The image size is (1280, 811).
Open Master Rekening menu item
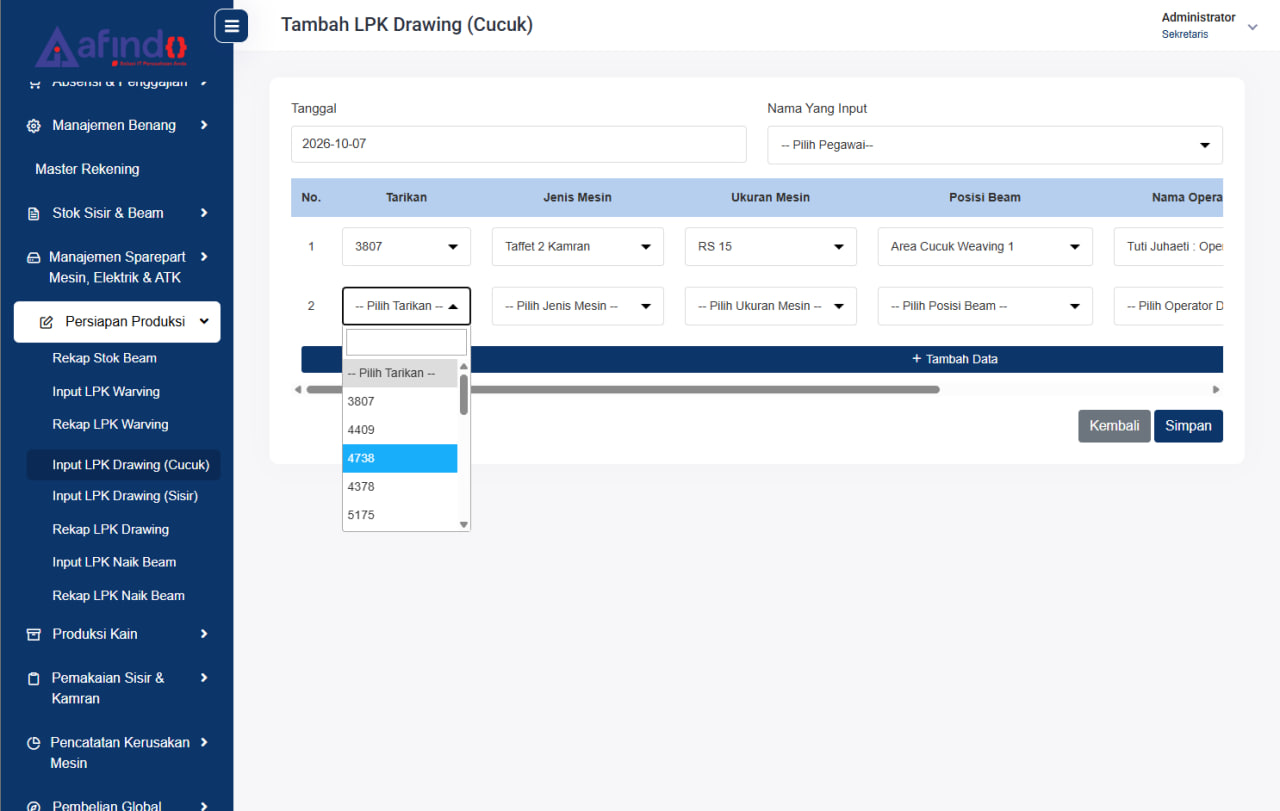[x=87, y=169]
